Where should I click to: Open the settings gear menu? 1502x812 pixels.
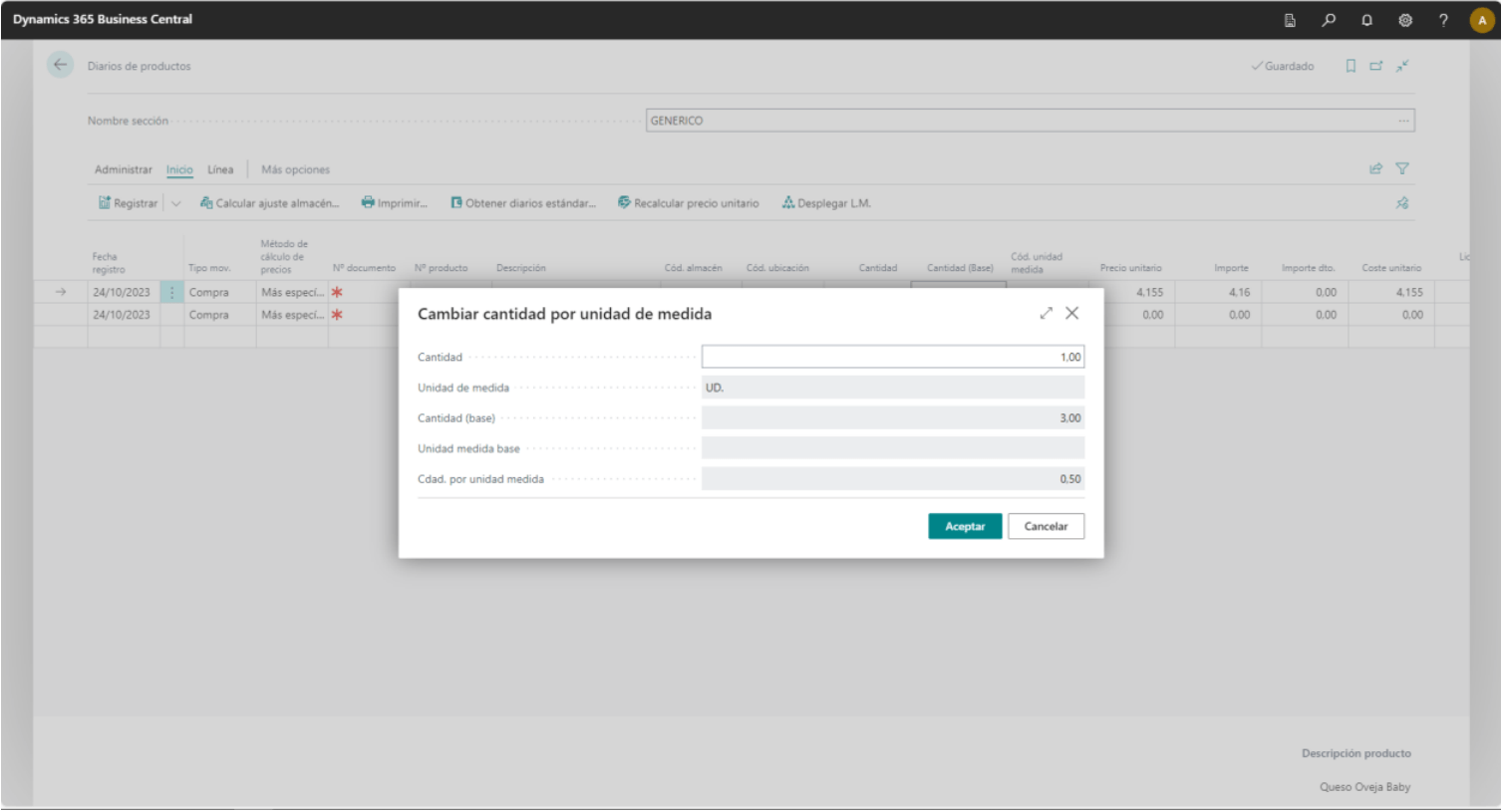point(1405,20)
